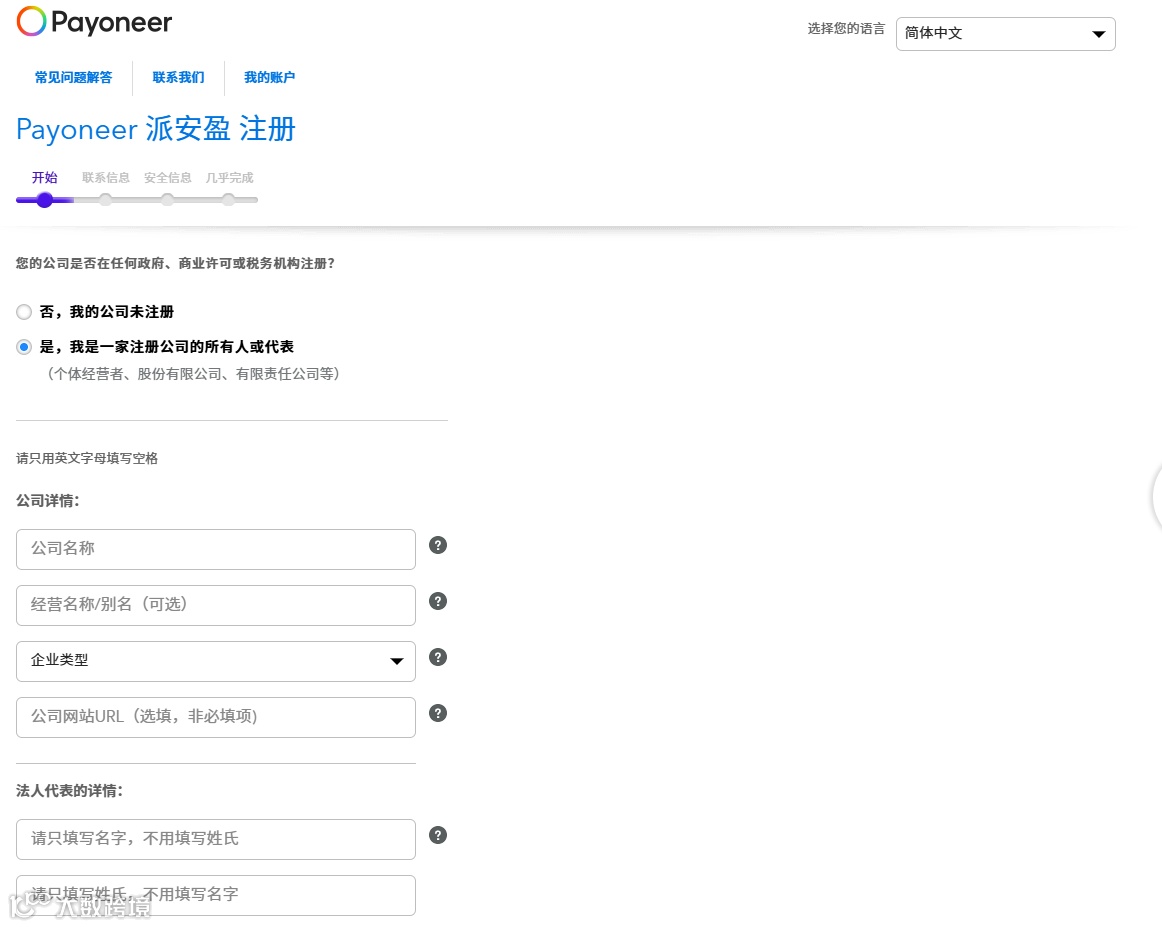Open the 简体中文 language dropdown
1162x927 pixels.
(1005, 34)
